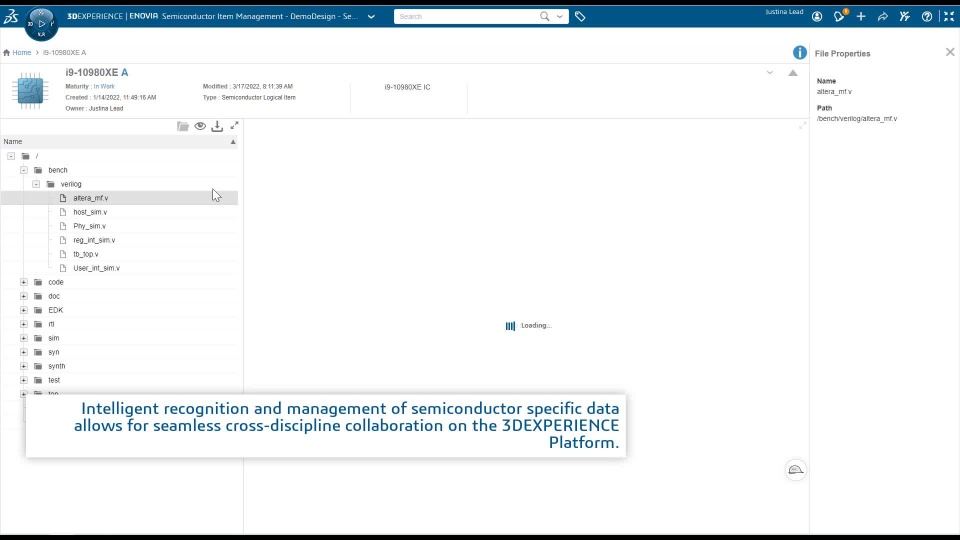This screenshot has height=540, width=960.
Task: Expand the search options arrow
Action: (560, 17)
